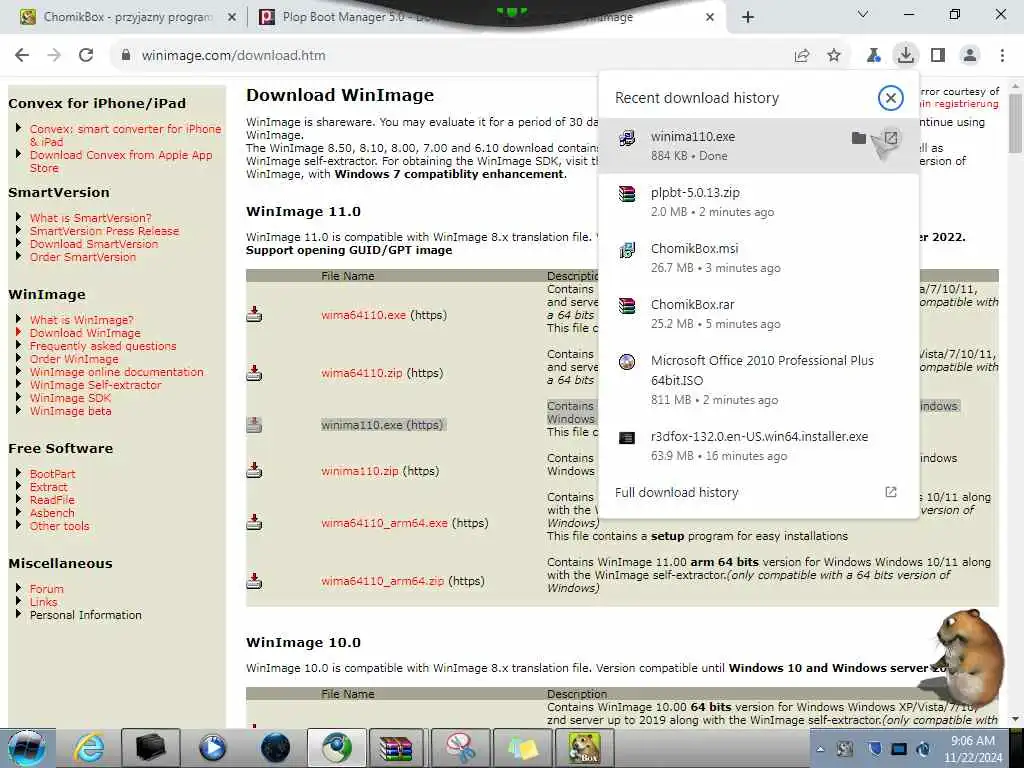Screen dimensions: 1024x768
Task: Show hidden system tray icons
Action: pyautogui.click(x=820, y=749)
